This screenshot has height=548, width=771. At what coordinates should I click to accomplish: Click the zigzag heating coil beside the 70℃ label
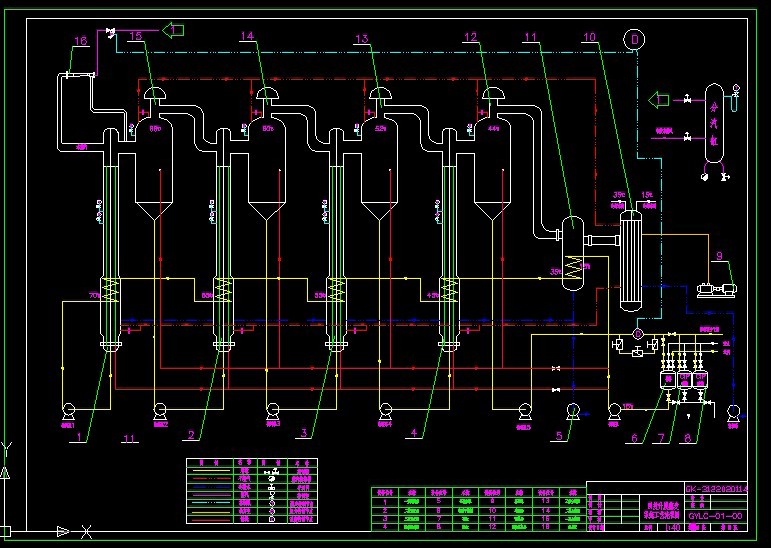[111, 290]
